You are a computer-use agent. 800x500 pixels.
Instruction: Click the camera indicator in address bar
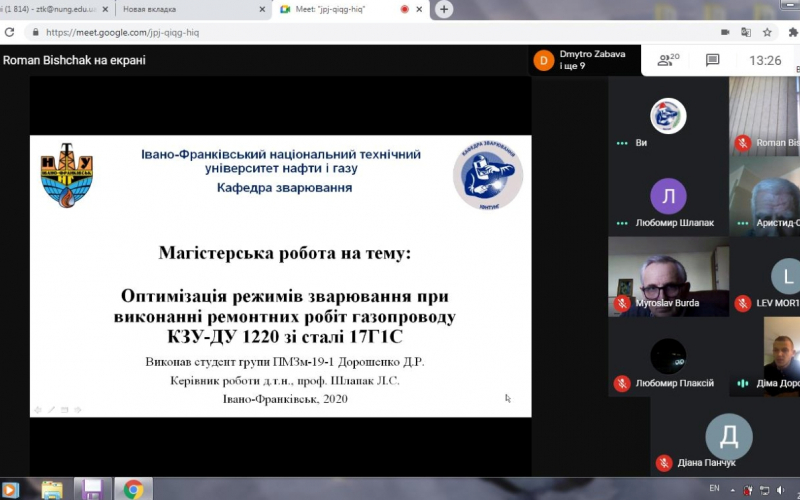[725, 32]
